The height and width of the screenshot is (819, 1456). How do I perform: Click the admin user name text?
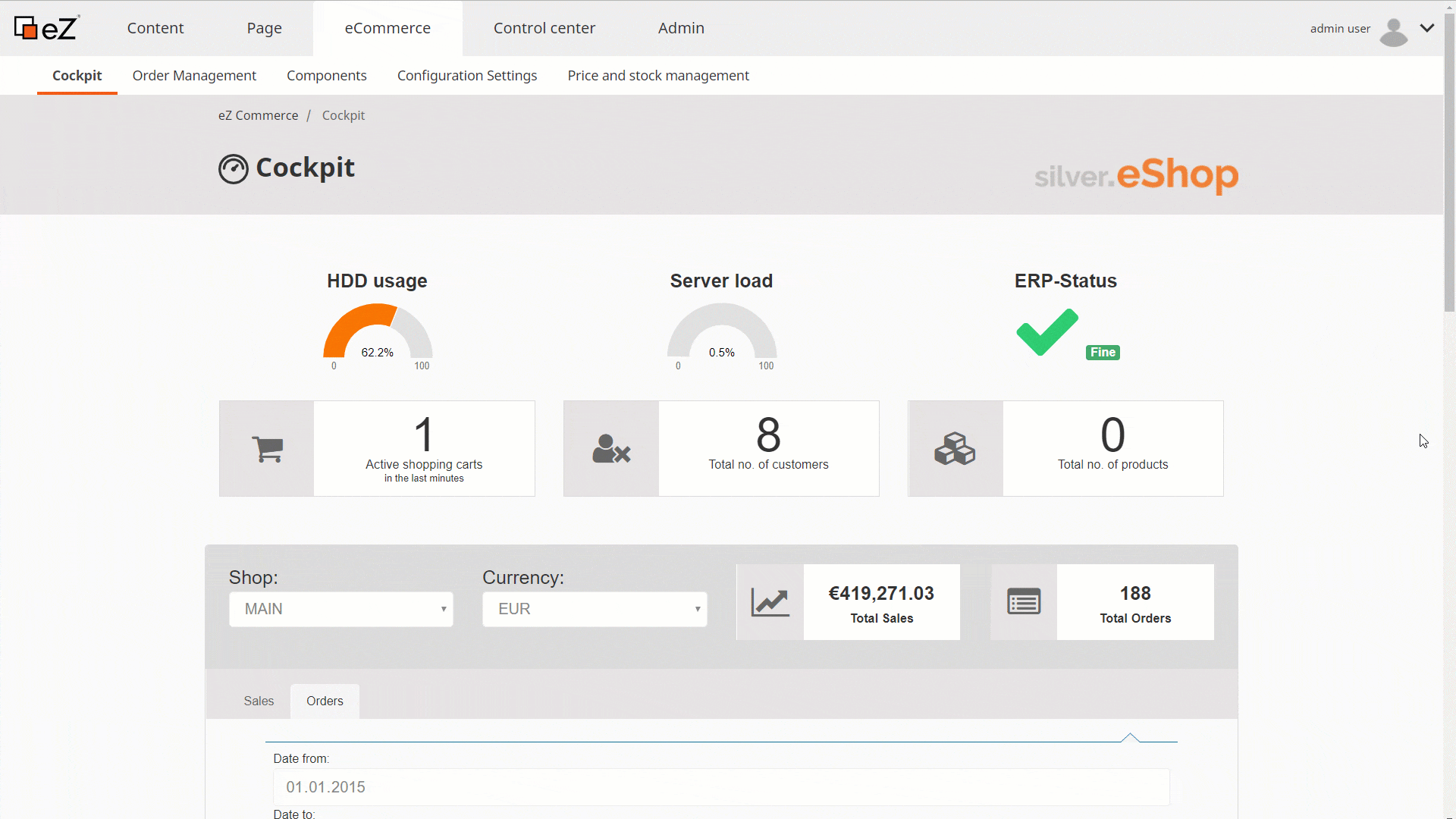click(x=1340, y=29)
